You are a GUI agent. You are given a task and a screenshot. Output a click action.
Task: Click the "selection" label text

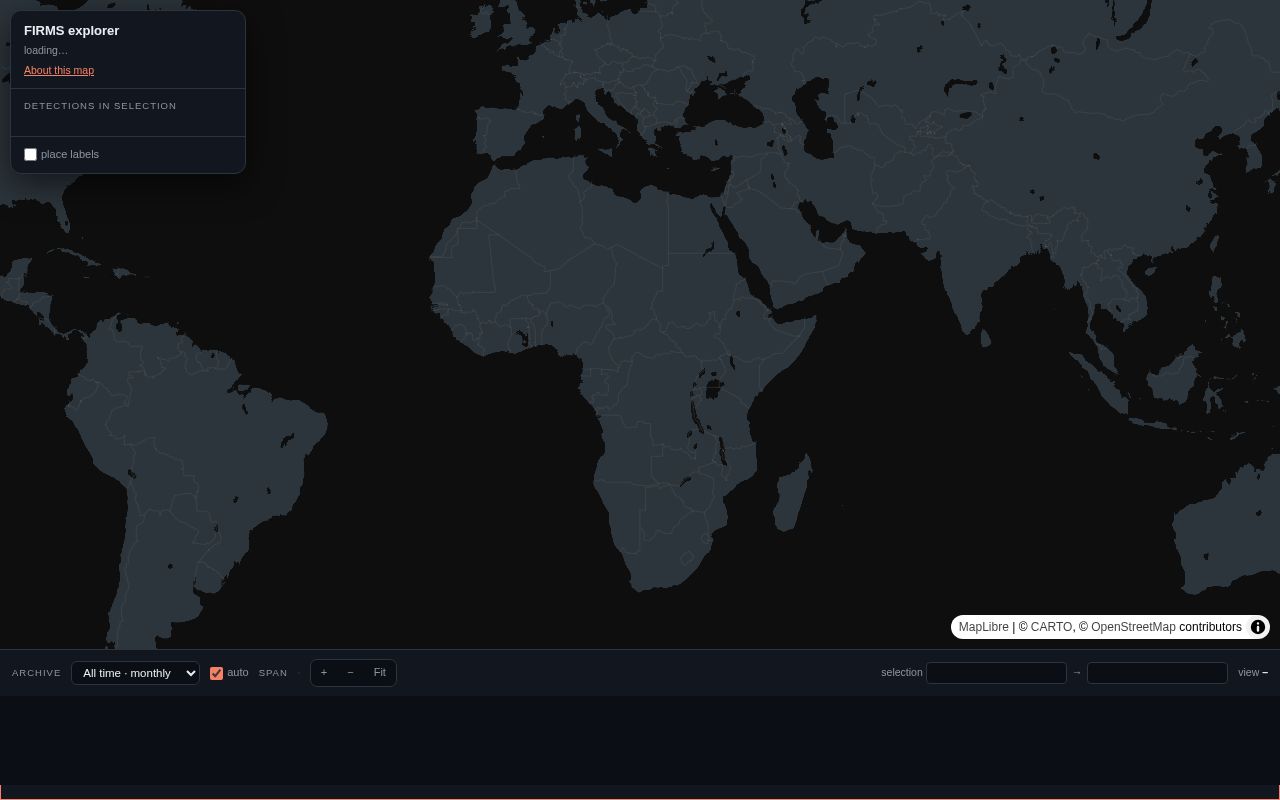click(x=902, y=673)
